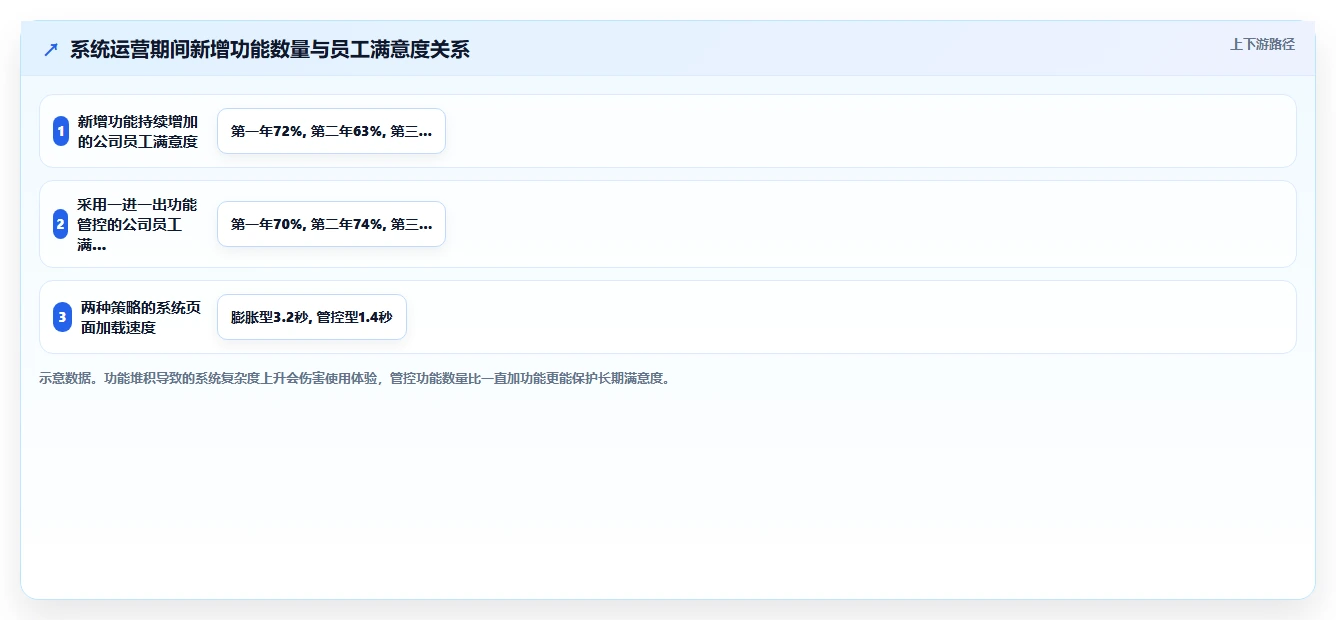The height and width of the screenshot is (620, 1336).
Task: Click the arrow icon beside the chart title
Action: [x=51, y=50]
